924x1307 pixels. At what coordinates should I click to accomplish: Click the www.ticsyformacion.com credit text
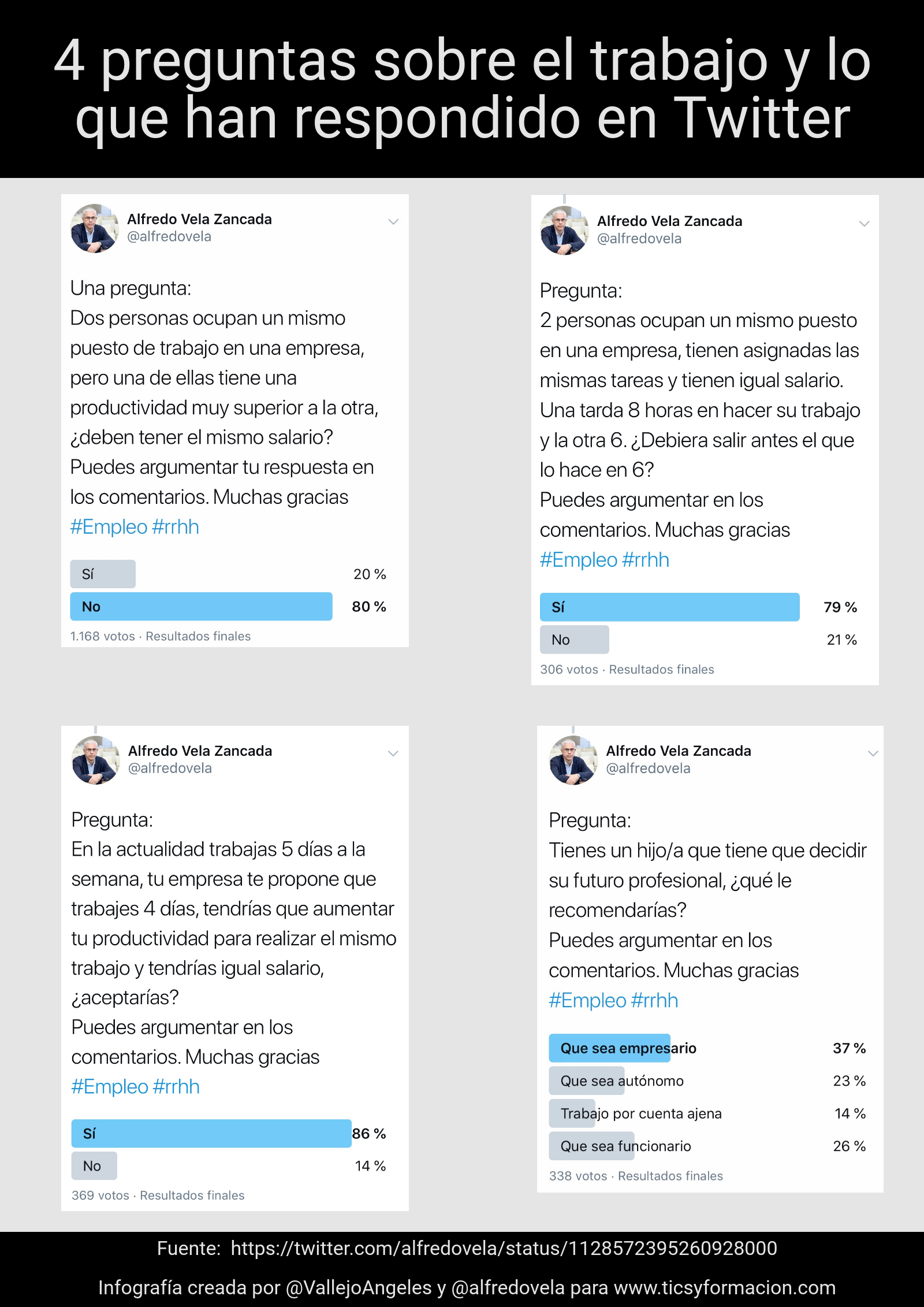tap(725, 1288)
